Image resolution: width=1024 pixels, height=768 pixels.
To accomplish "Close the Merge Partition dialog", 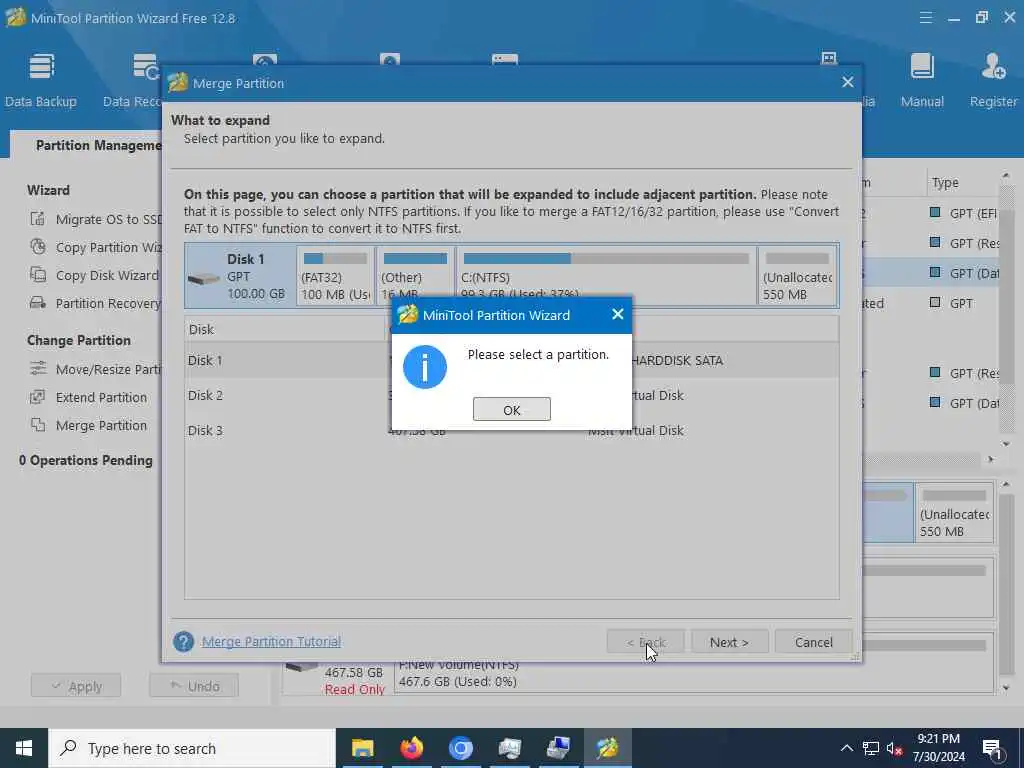I will click(848, 82).
